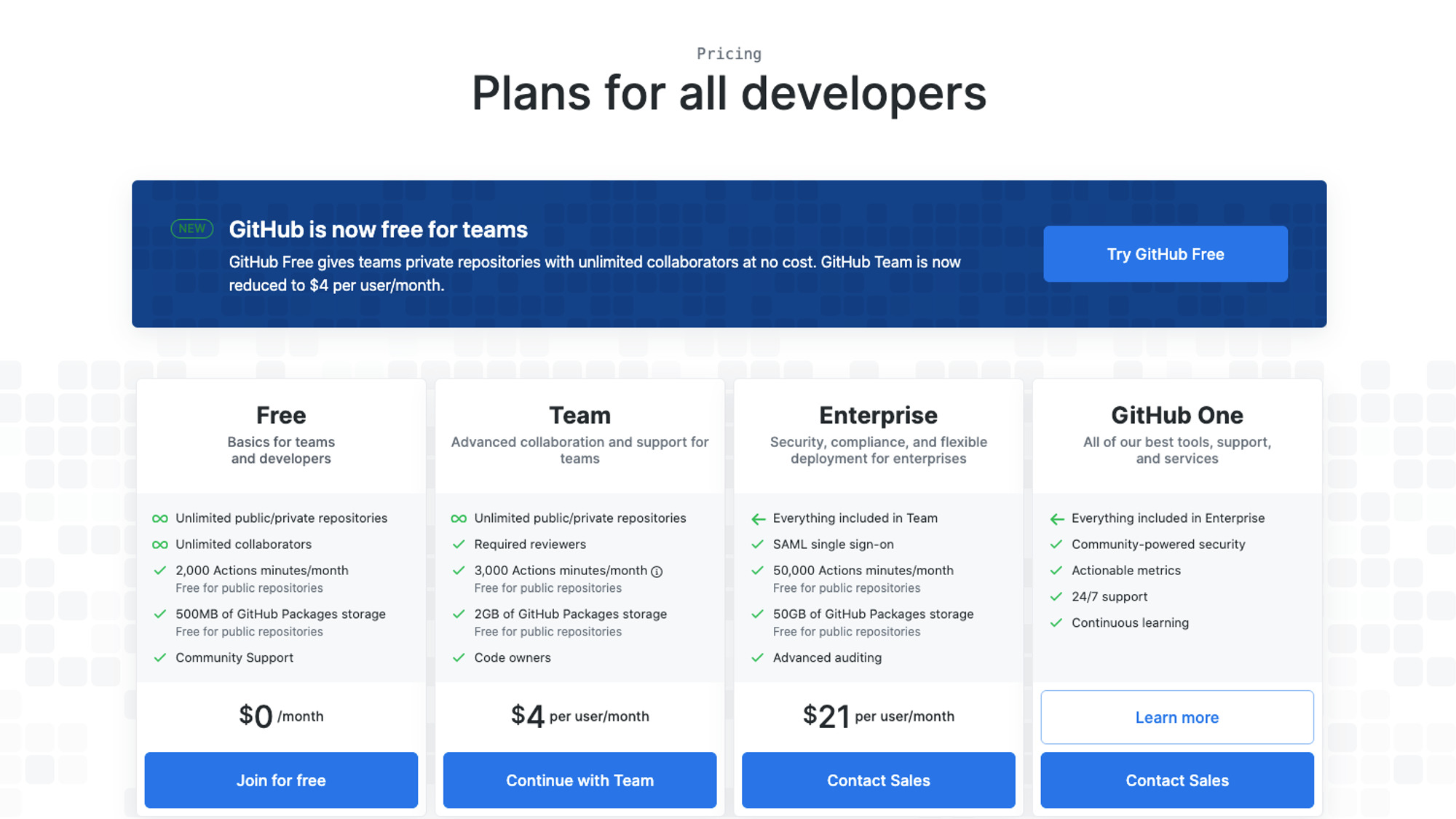Click checkmark next to Advanced auditing
The height and width of the screenshot is (819, 1456).
coord(757,657)
